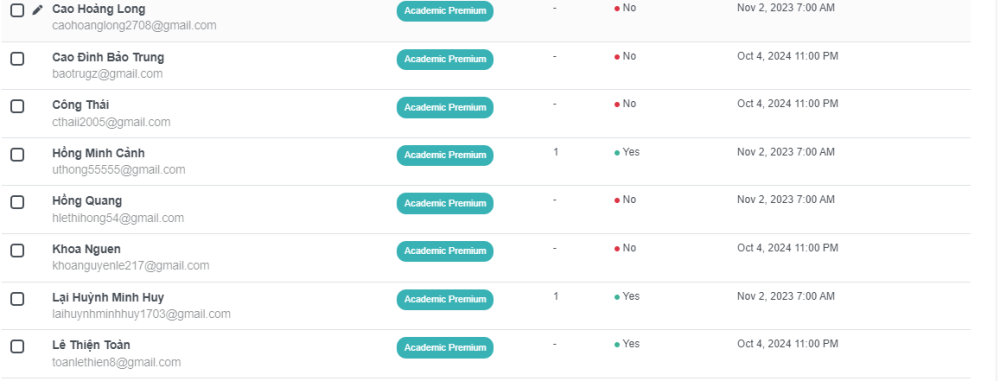Viewport: 1000px width, 381px height.
Task: Click the red No status for Hồng Quang
Action: tap(625, 200)
